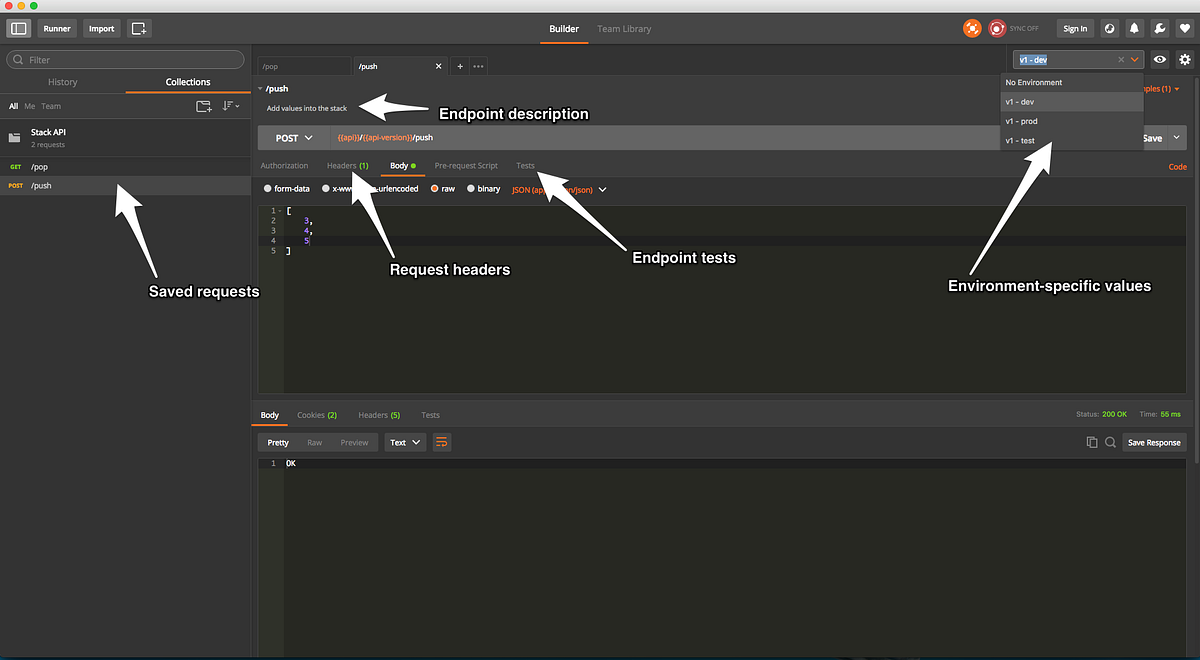The width and height of the screenshot is (1200, 660).
Task: Open the Interceptor with the orange icon
Action: [972, 28]
